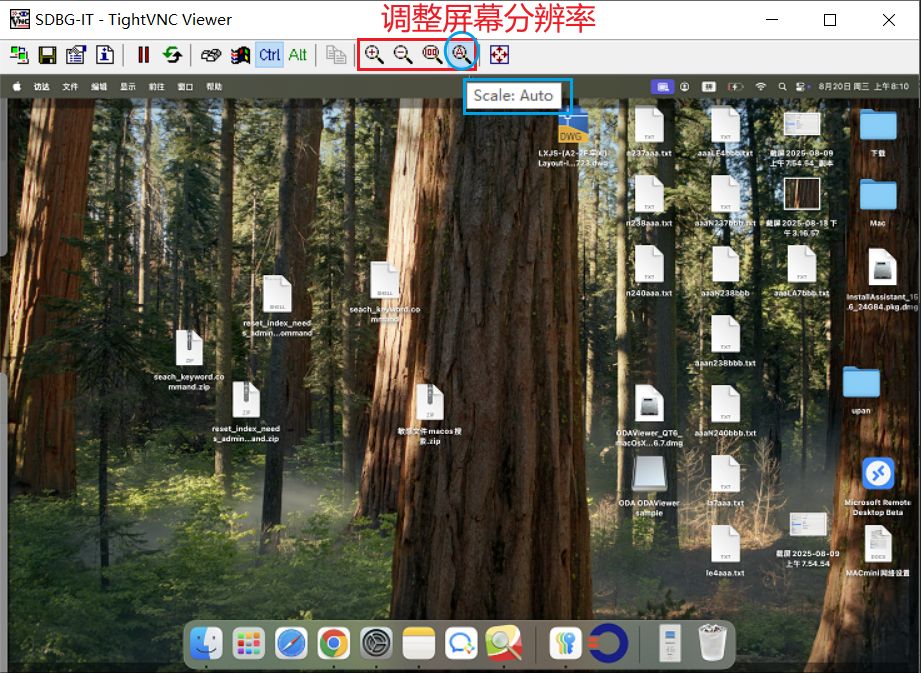This screenshot has height=673, width=921.
Task: Send Ctrl+Esc Windows flag icon
Action: (240, 55)
